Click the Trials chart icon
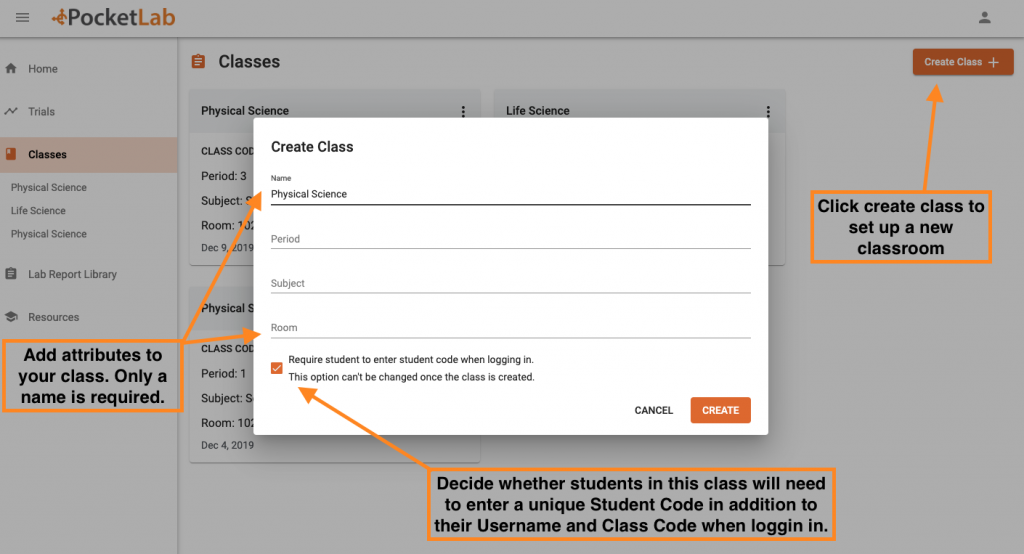The width and height of the screenshot is (1024, 554). pos(12,111)
